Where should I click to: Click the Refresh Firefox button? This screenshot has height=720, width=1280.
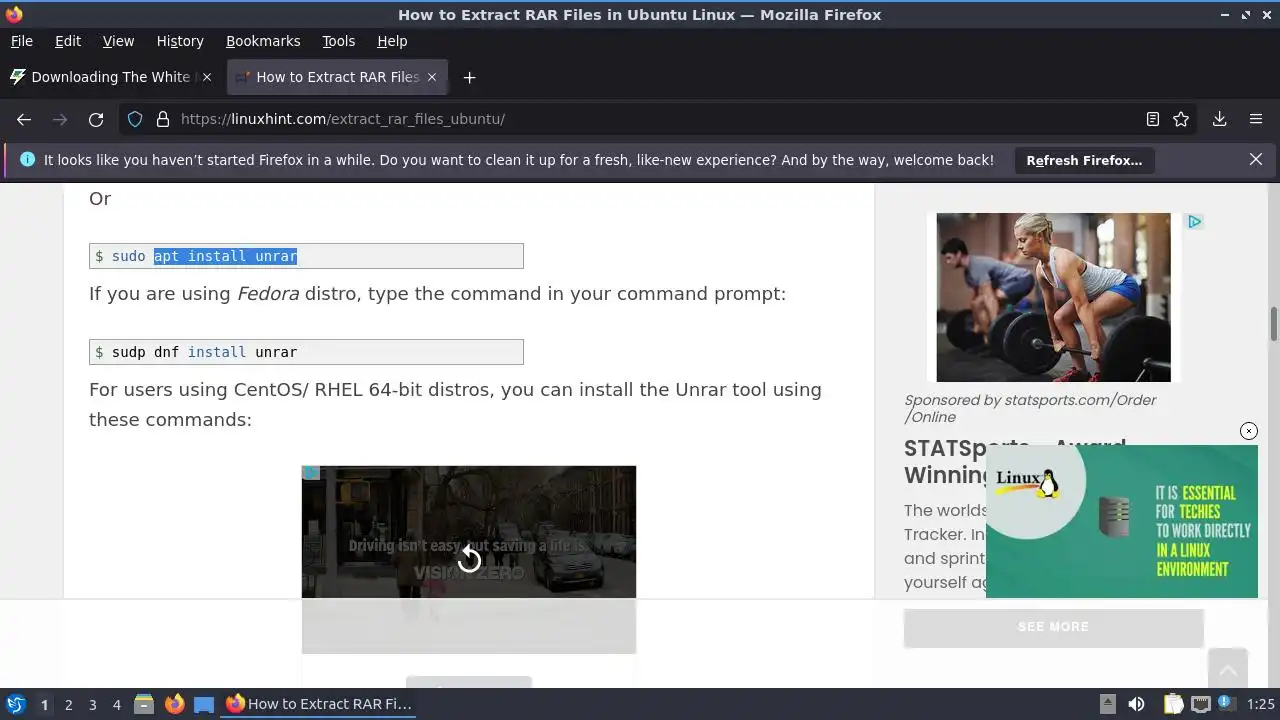tap(1084, 160)
